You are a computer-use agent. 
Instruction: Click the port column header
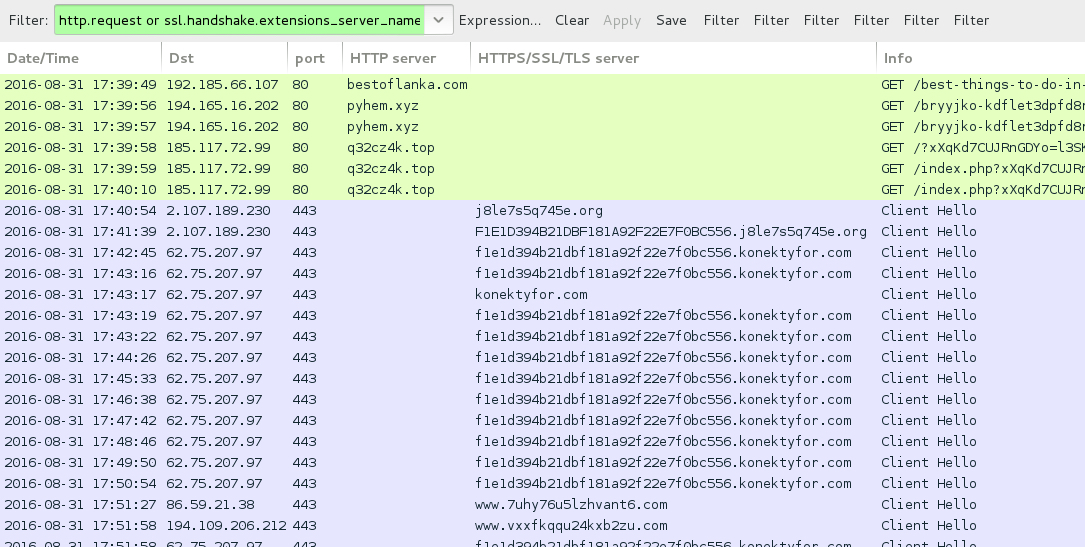[313, 58]
